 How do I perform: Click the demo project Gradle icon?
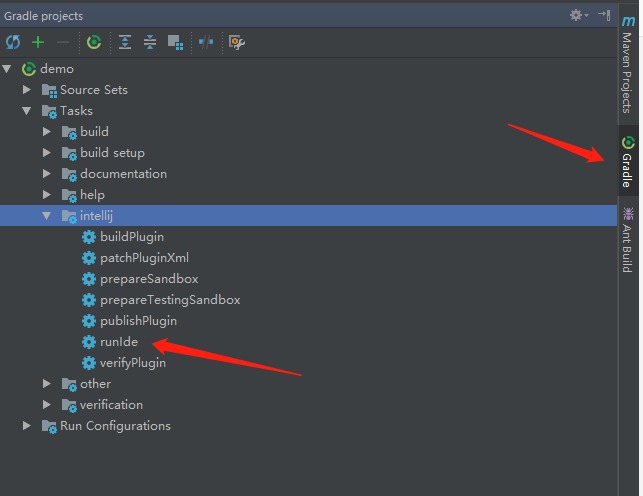[x=29, y=69]
